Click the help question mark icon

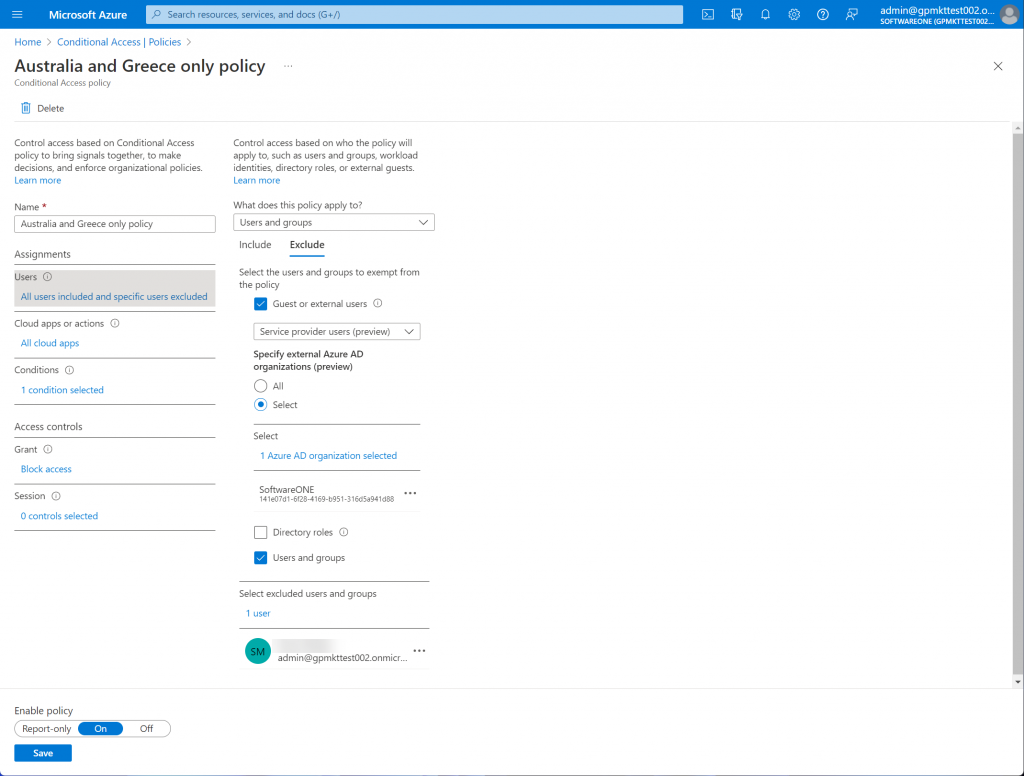pos(823,14)
